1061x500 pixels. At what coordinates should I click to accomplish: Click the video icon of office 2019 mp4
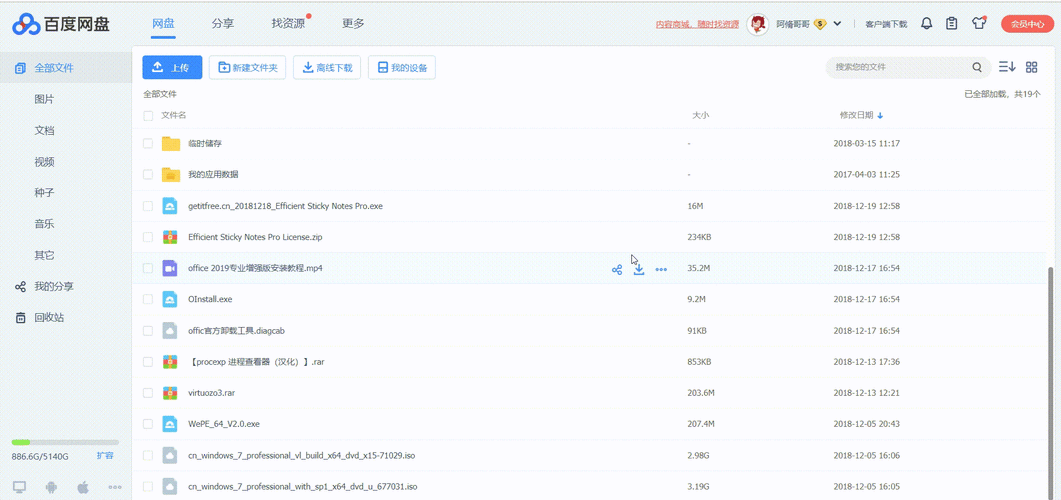tap(170, 268)
